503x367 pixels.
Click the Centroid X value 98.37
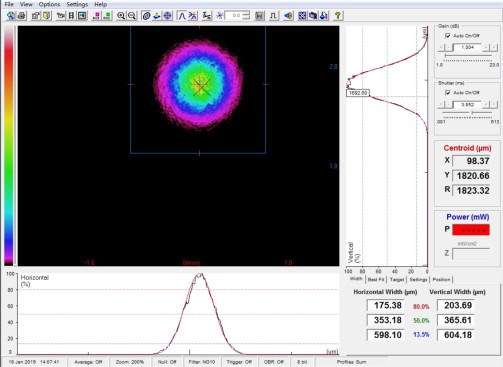[x=471, y=161]
